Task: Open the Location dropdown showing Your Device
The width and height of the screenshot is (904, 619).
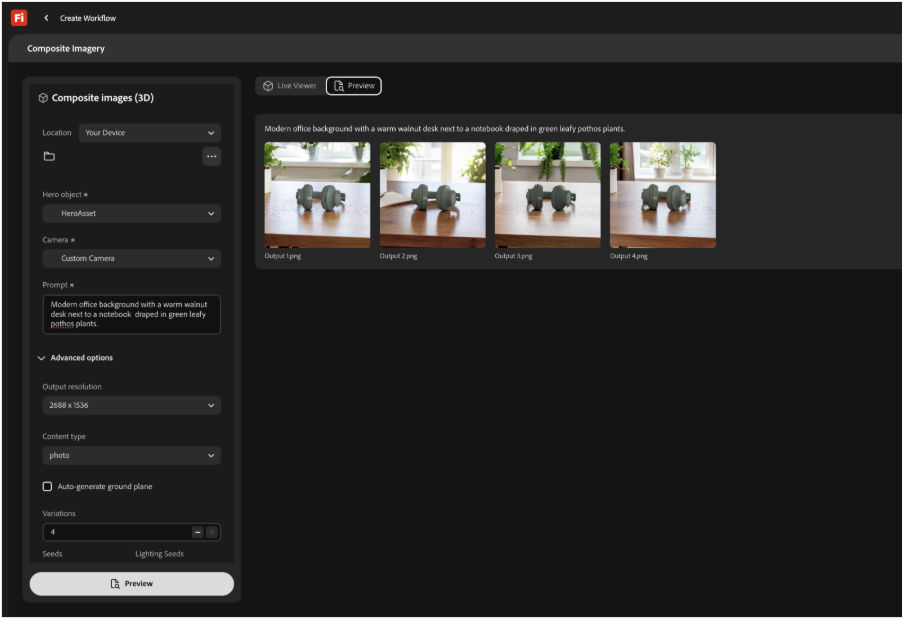Action: 149,133
